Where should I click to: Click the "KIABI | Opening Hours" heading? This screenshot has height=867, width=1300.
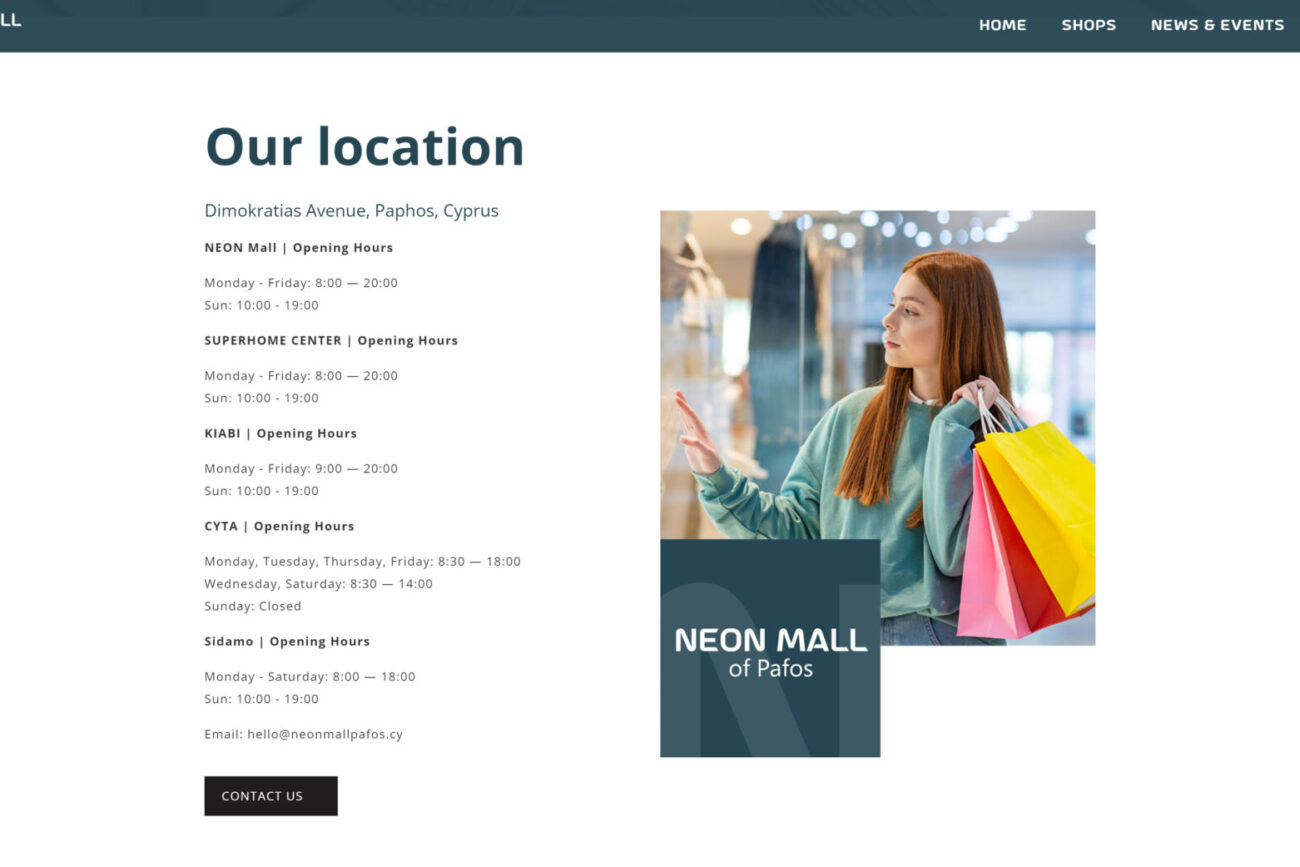point(280,434)
